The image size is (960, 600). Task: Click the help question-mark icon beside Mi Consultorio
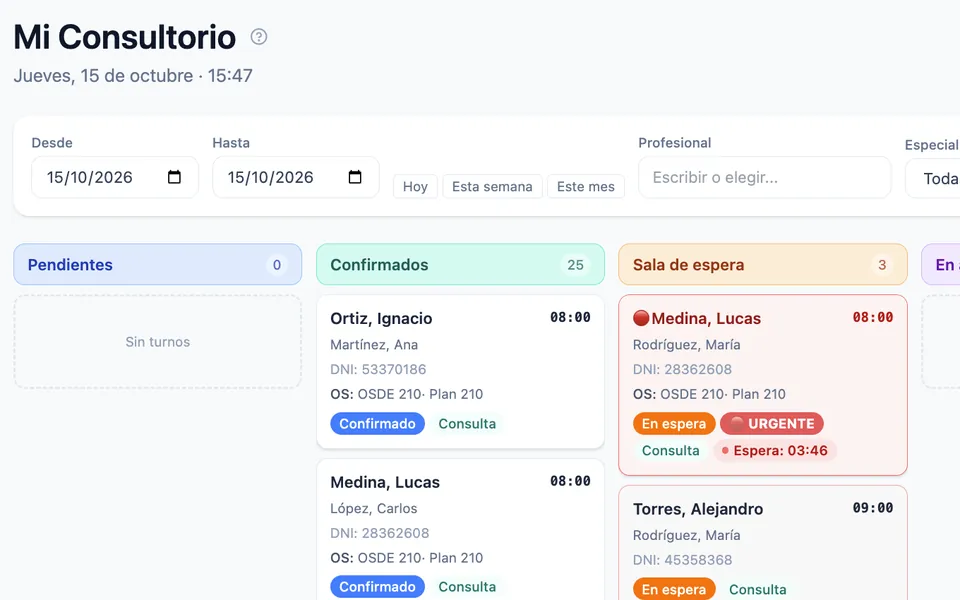259,37
